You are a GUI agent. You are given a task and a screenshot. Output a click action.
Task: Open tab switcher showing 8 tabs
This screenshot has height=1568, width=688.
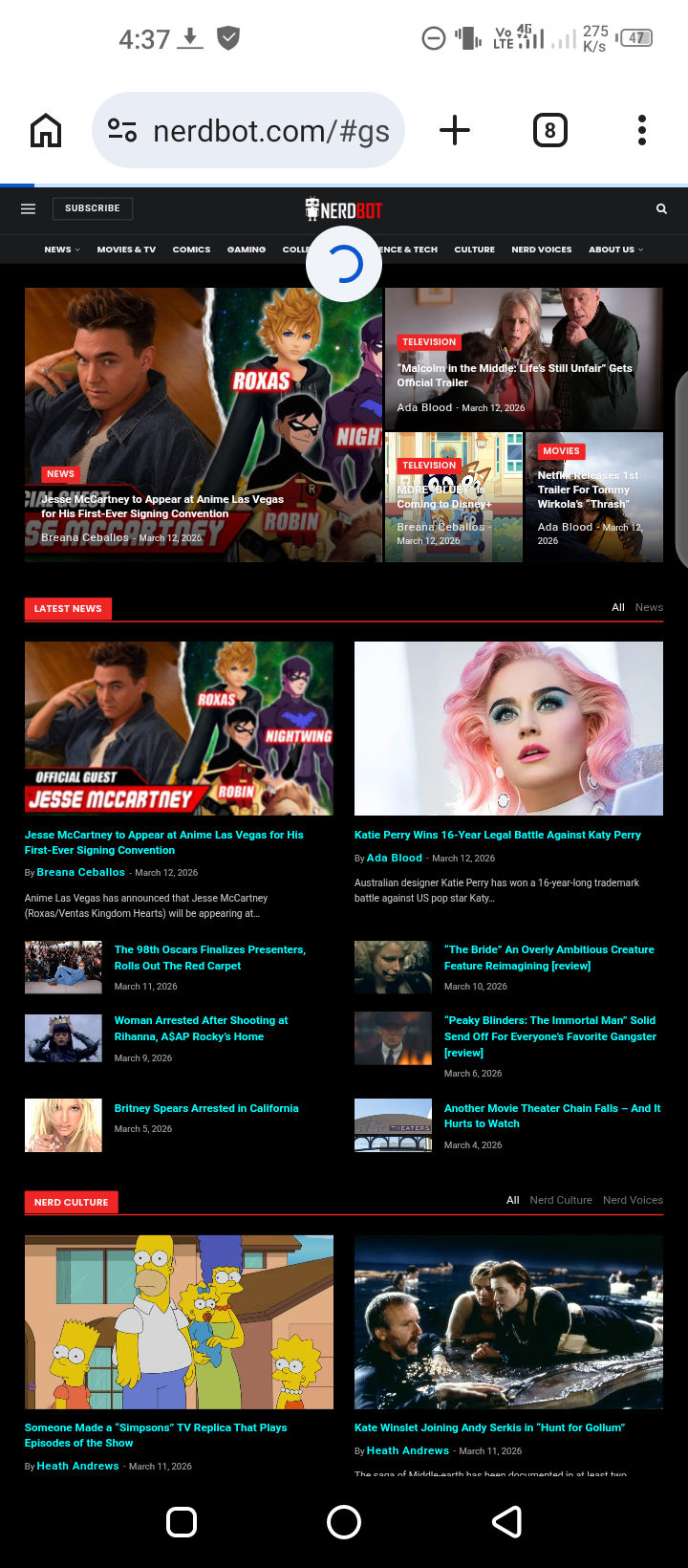pyautogui.click(x=549, y=130)
